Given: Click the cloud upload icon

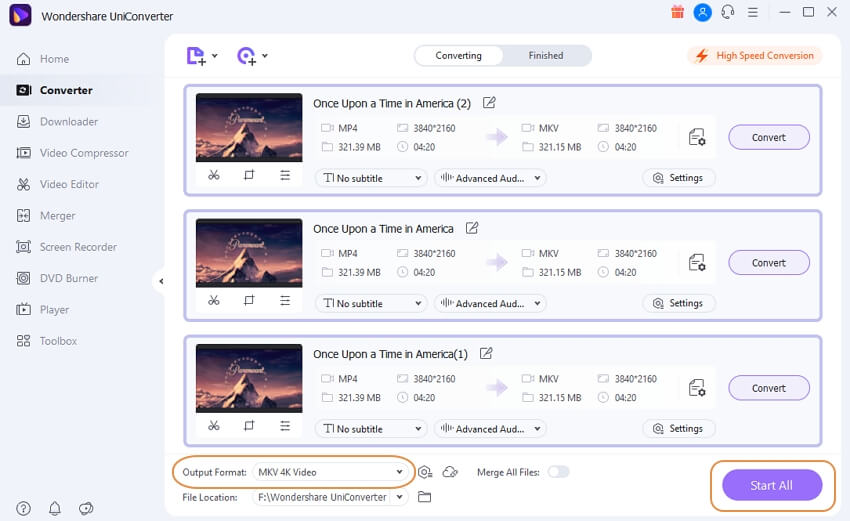Looking at the screenshot, I should [x=450, y=472].
